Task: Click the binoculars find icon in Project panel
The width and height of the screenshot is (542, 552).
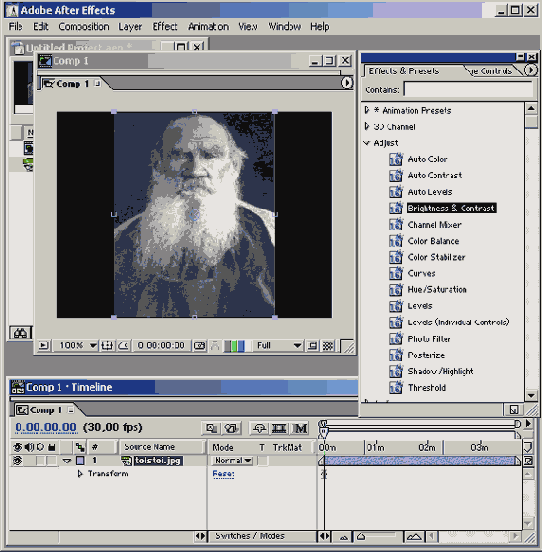Action: tap(20, 333)
